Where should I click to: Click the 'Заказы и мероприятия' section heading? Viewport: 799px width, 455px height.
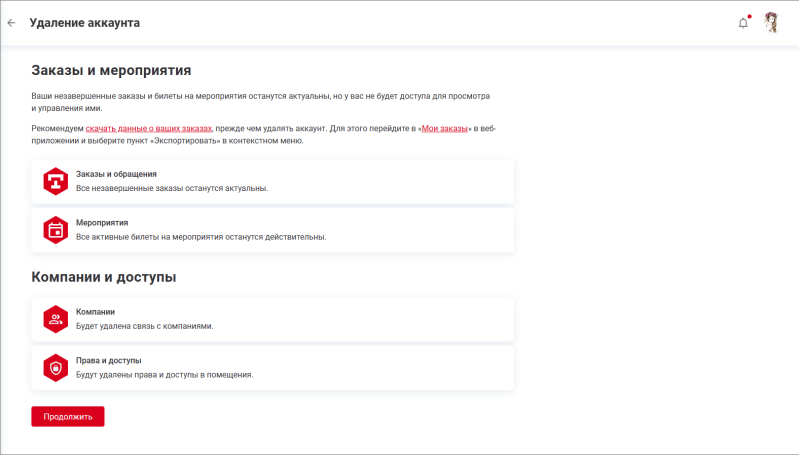click(x=111, y=71)
